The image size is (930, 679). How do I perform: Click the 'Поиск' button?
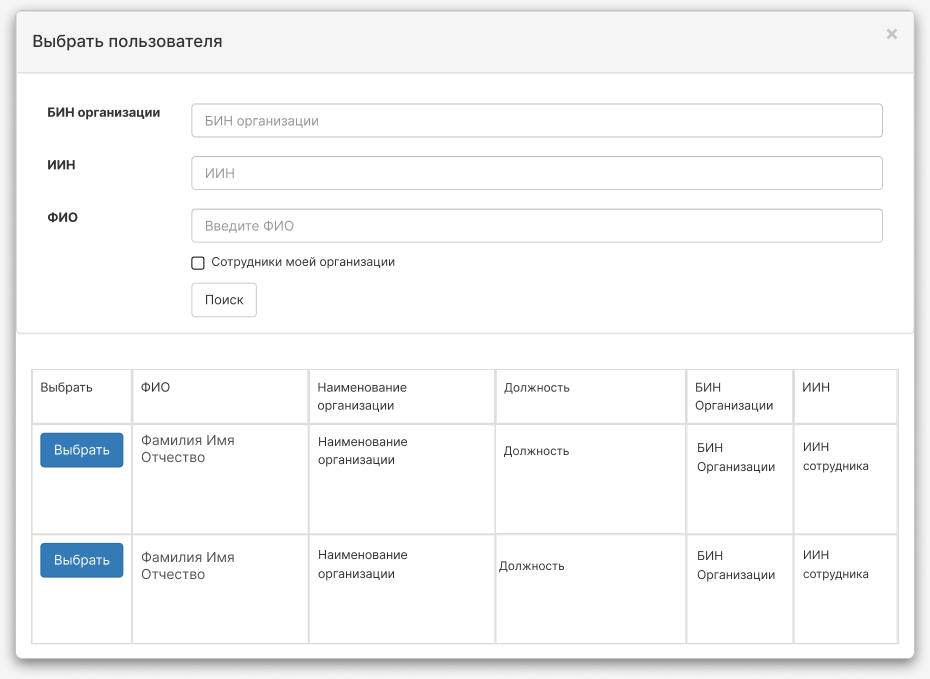(x=224, y=300)
